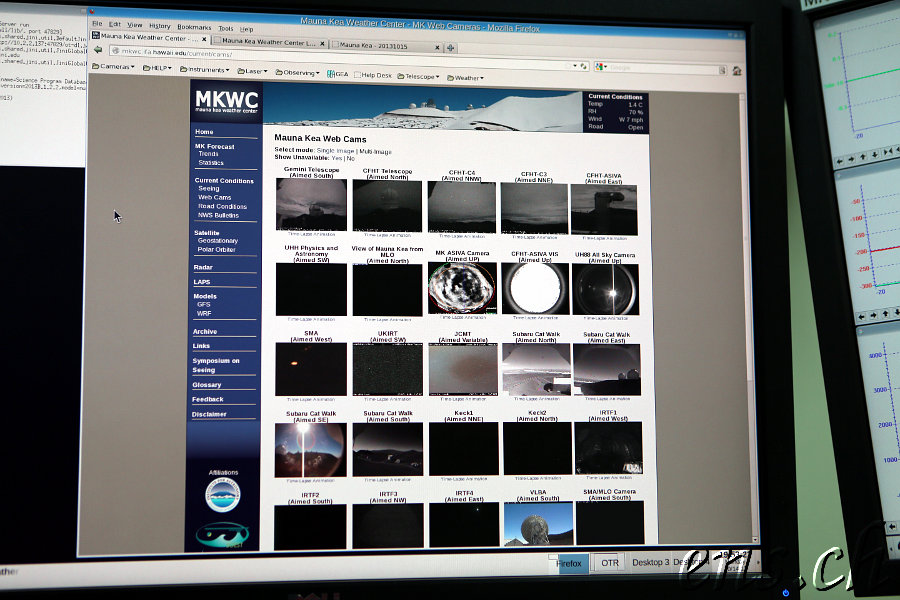Open the JCMT webcam image

coord(463,370)
